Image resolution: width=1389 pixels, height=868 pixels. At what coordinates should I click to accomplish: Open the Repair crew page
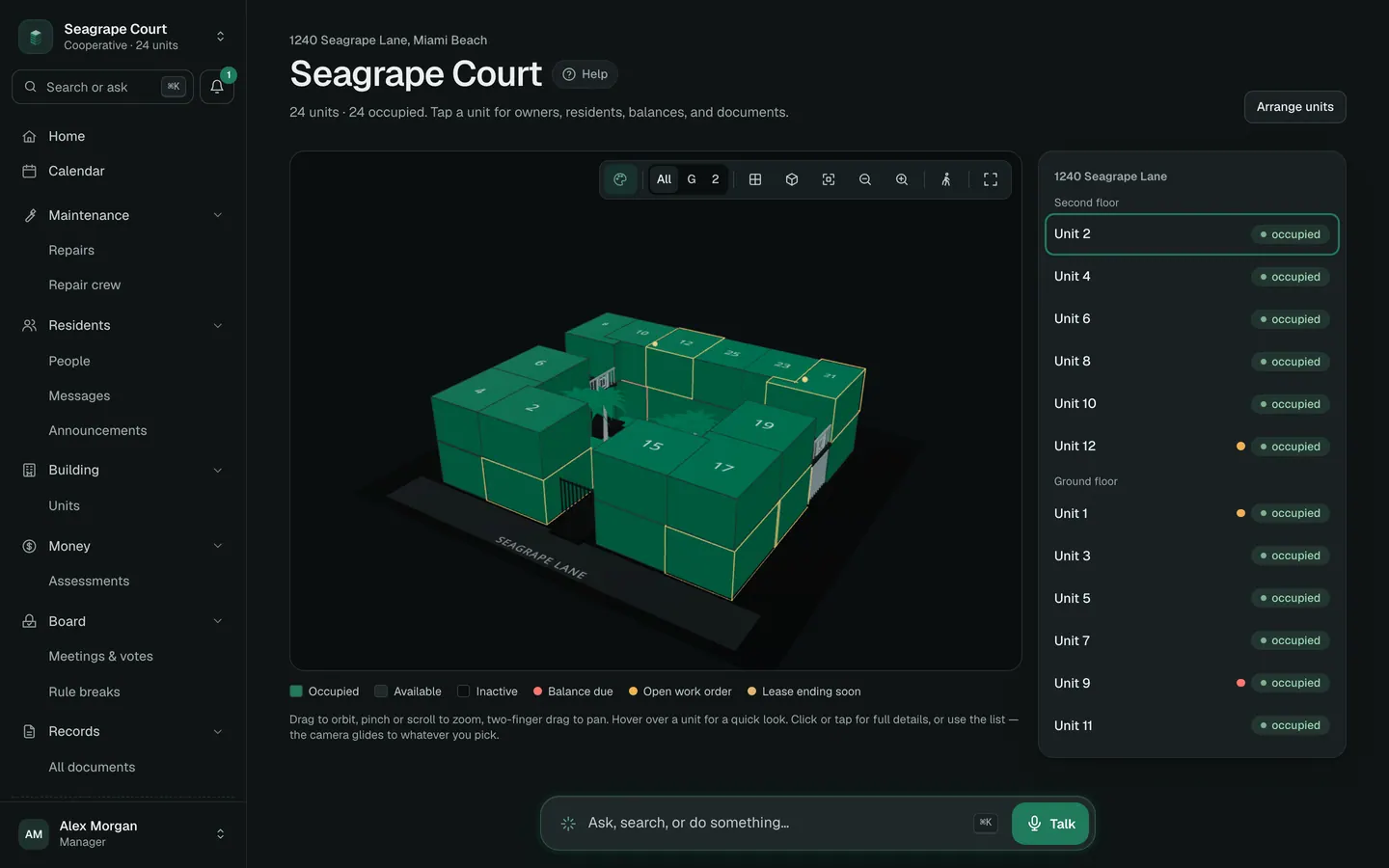[85, 285]
